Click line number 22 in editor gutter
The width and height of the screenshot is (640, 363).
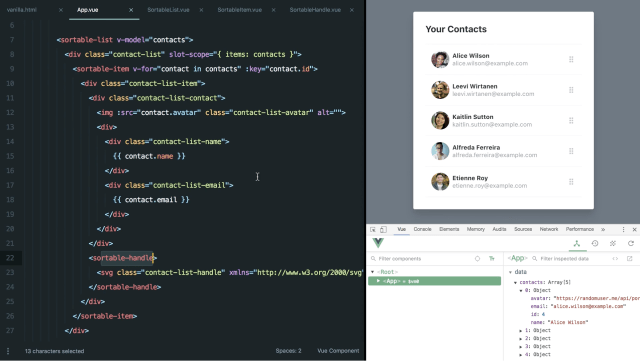(10, 258)
